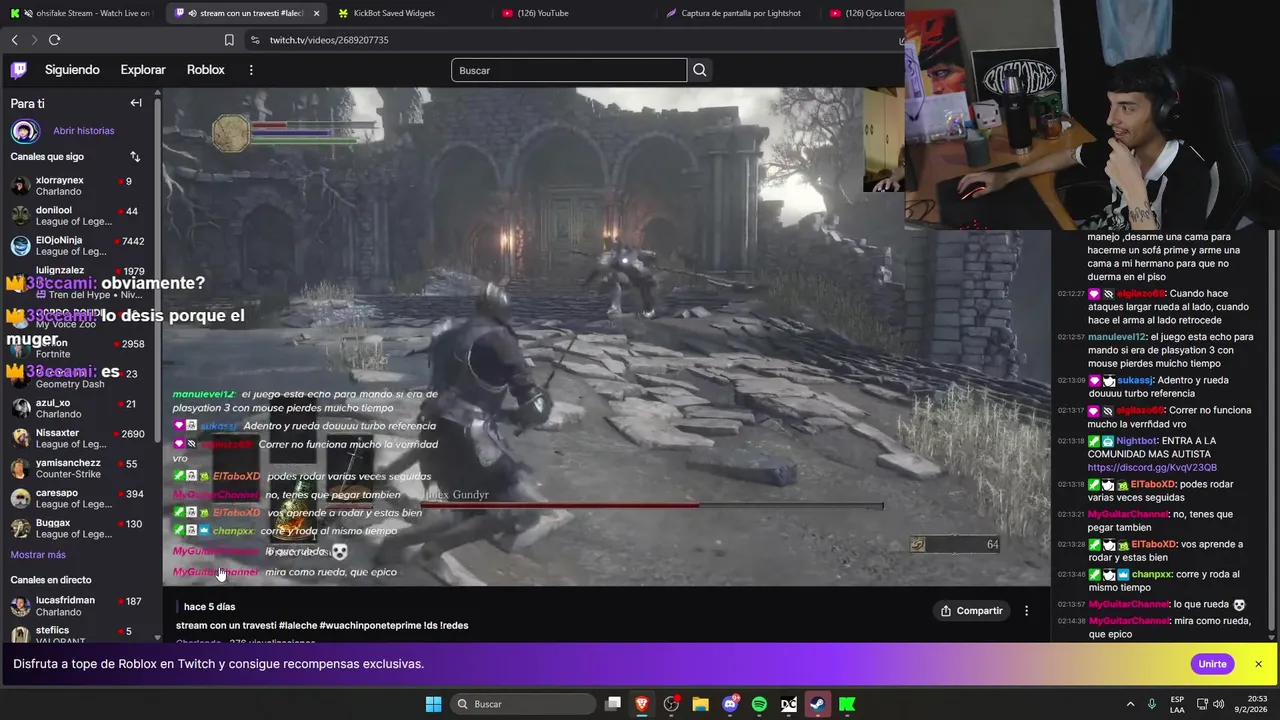Viewport: 1280px width, 720px height.
Task: Switch to KickBot Saved Widgets tab
Action: [394, 13]
